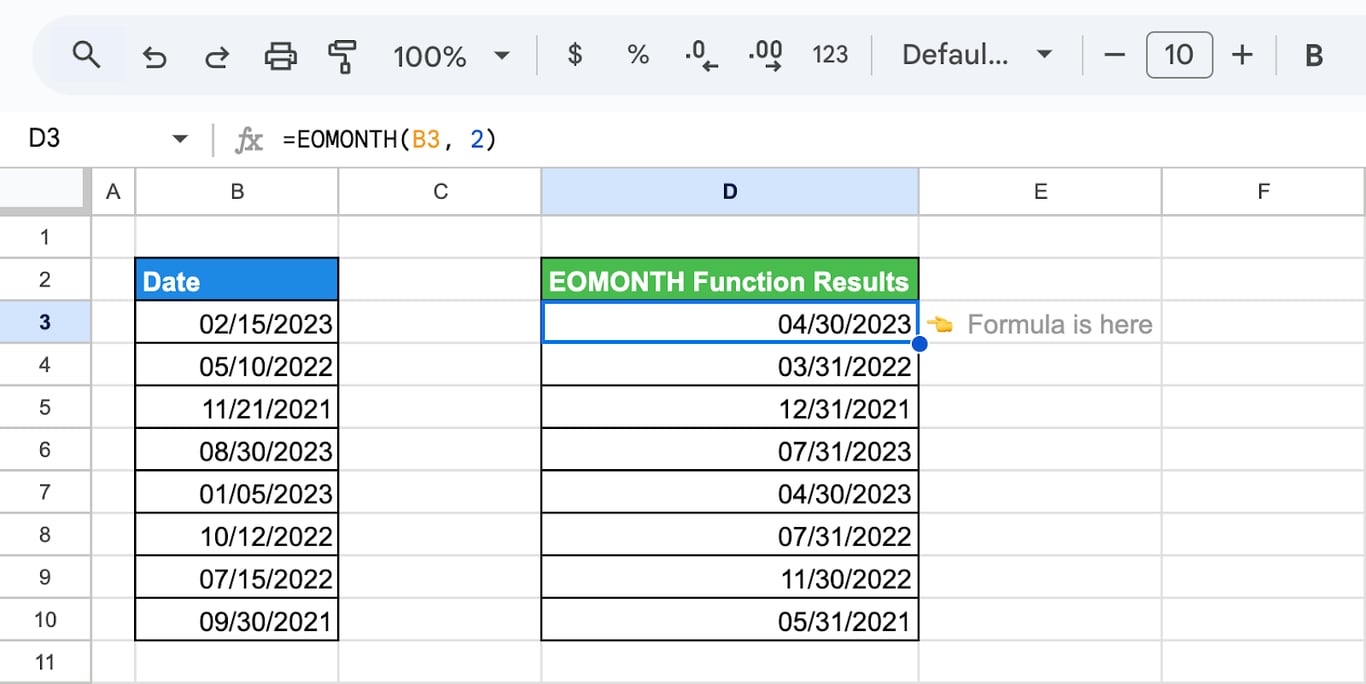The width and height of the screenshot is (1366, 684).
Task: Print the spreadsheet using printer icon
Action: (x=280, y=56)
